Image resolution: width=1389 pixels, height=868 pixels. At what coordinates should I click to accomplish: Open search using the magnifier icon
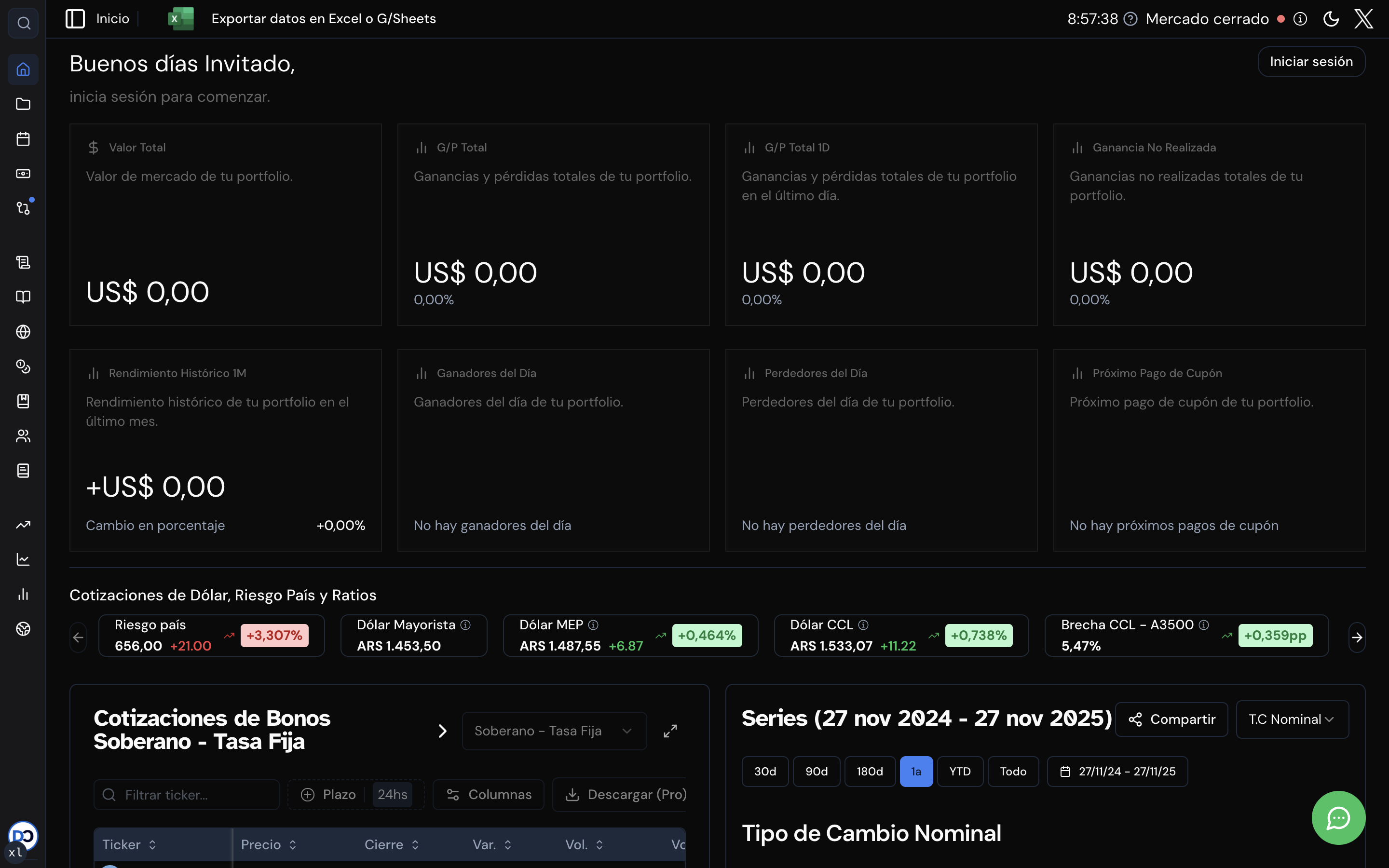(23, 23)
